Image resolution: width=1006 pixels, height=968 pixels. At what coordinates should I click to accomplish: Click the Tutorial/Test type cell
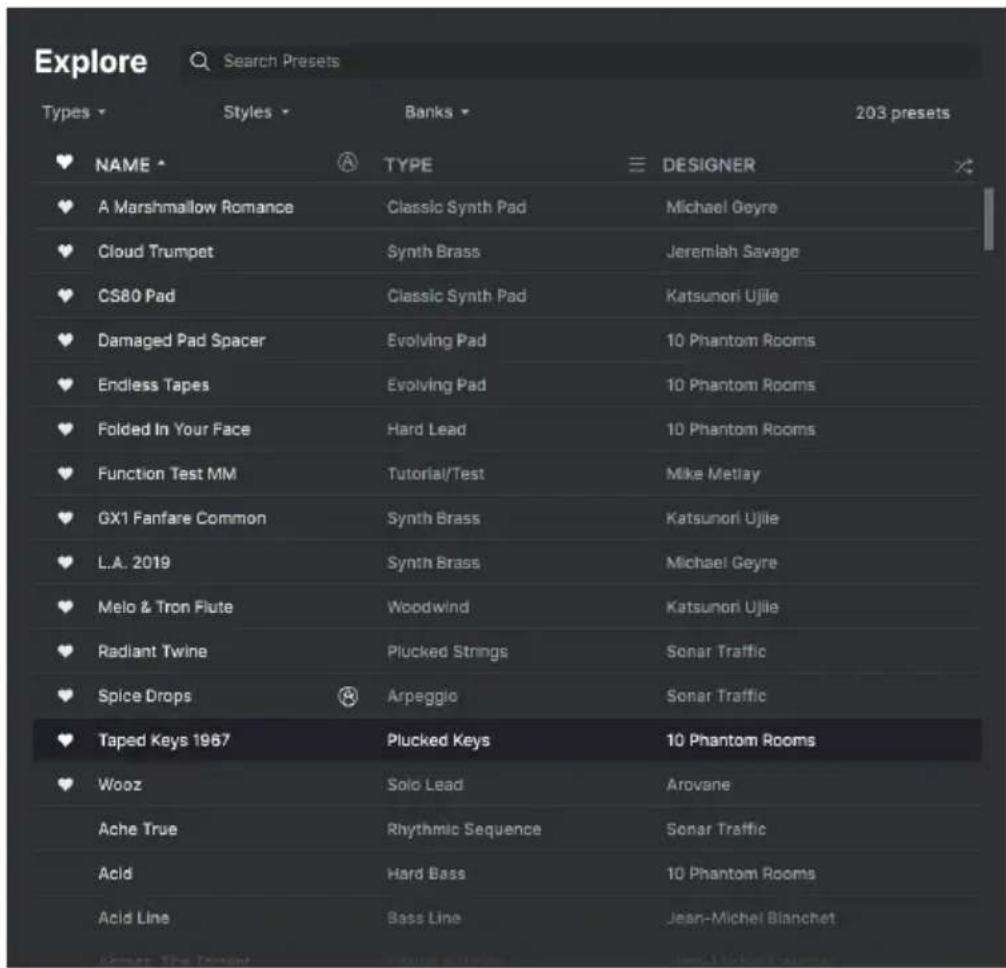point(436,474)
